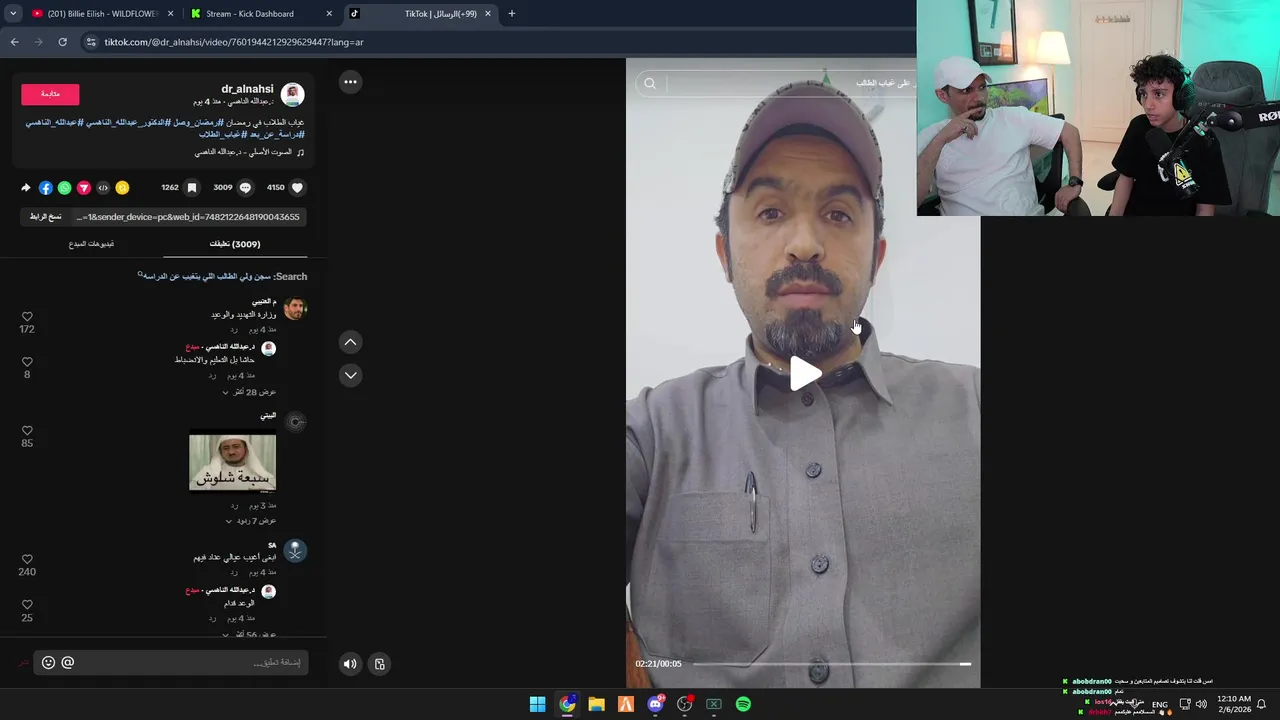Switch to the (3009) تعليقات comments tab
This screenshot has height=720, width=1280.
click(235, 244)
